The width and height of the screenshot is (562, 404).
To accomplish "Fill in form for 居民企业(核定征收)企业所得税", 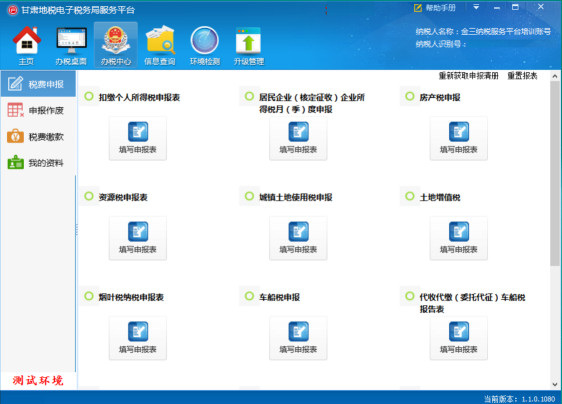I will click(x=298, y=138).
